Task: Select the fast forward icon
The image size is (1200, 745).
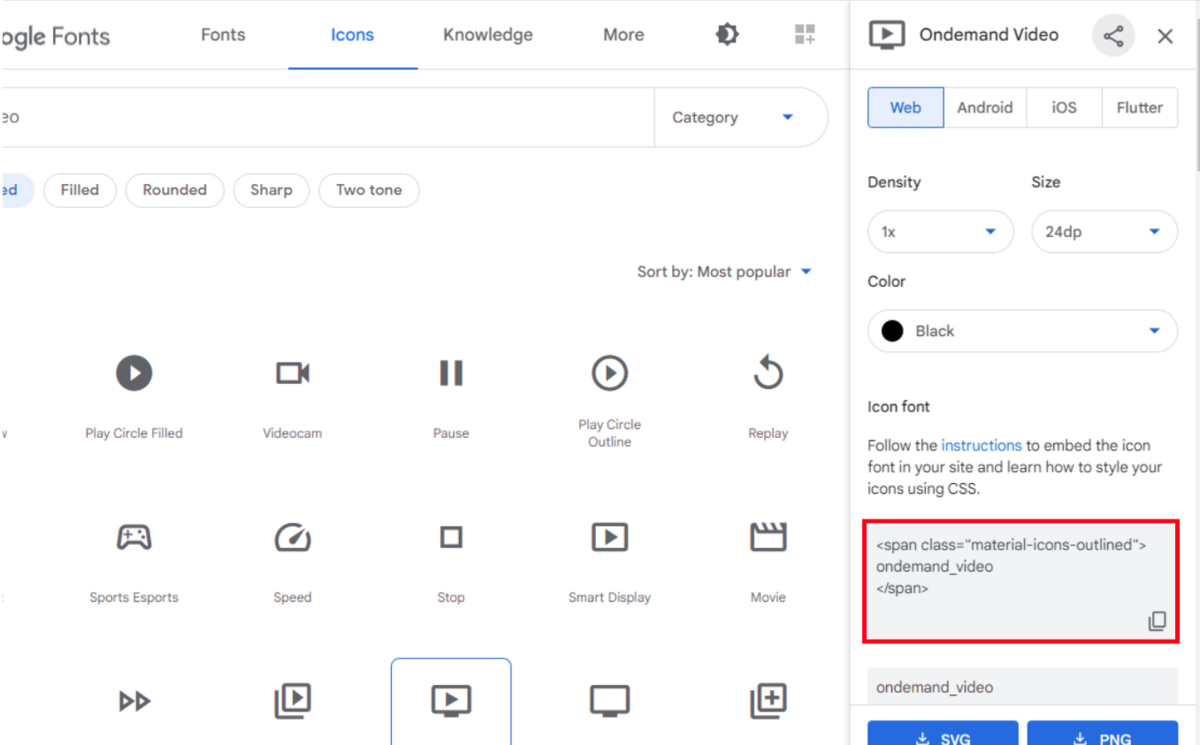Action: tap(134, 701)
